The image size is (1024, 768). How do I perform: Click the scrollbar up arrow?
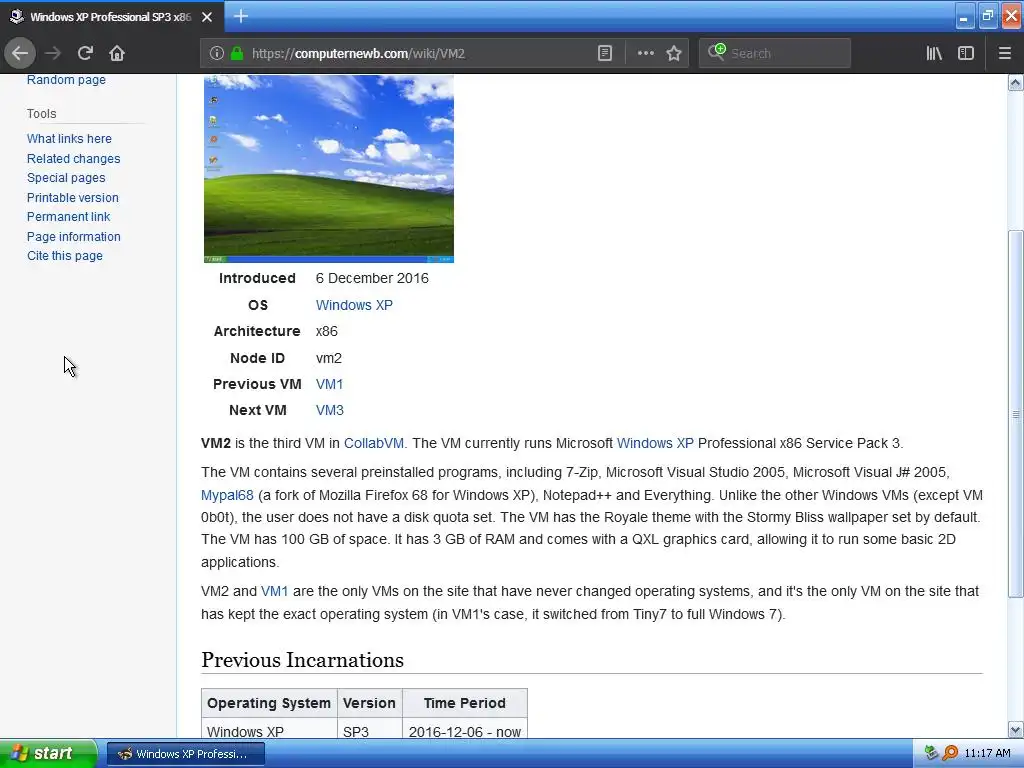[1016, 82]
